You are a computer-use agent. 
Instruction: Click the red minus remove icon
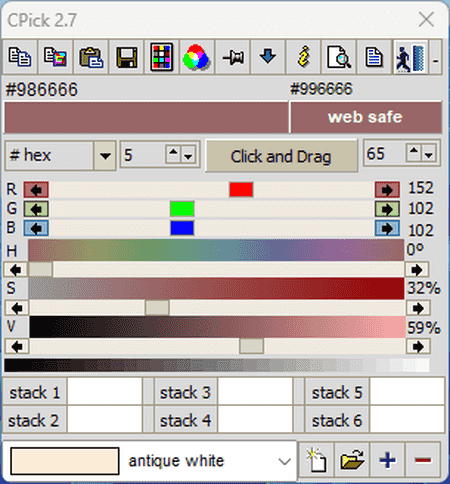click(x=423, y=460)
